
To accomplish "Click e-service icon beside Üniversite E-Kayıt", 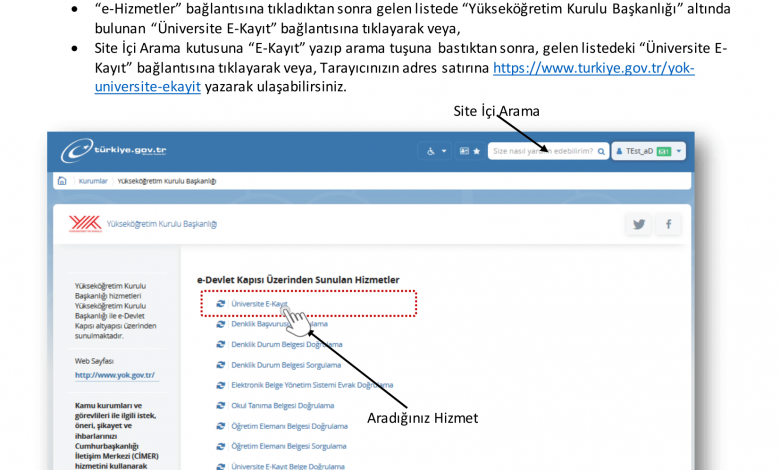I will point(220,303).
